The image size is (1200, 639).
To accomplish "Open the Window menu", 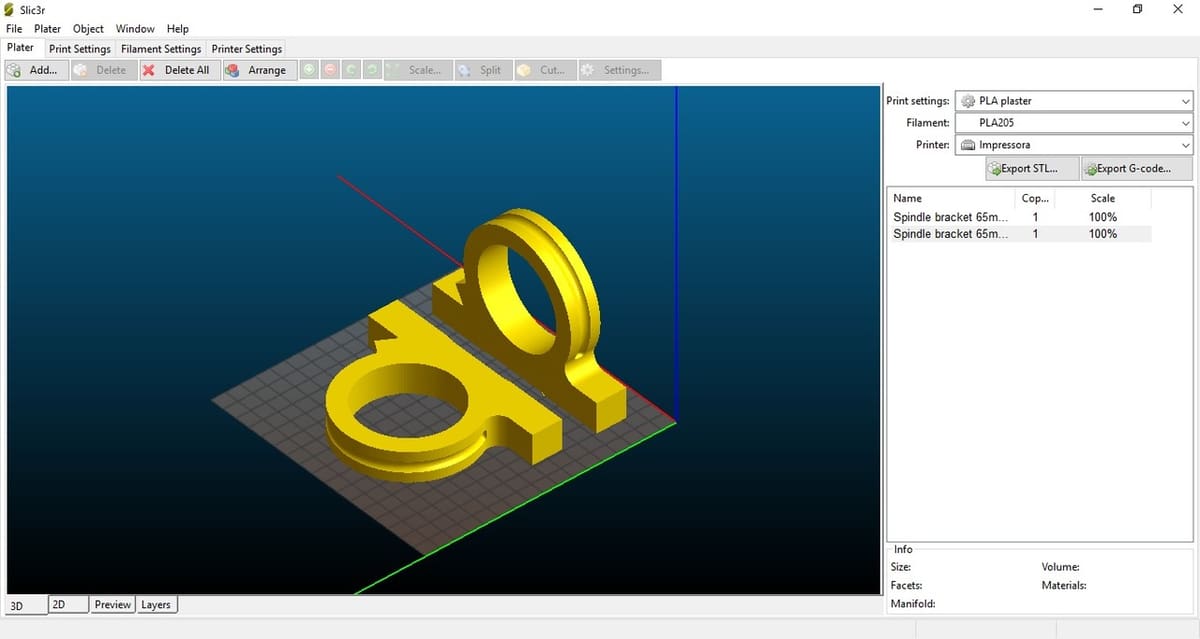I will (135, 29).
